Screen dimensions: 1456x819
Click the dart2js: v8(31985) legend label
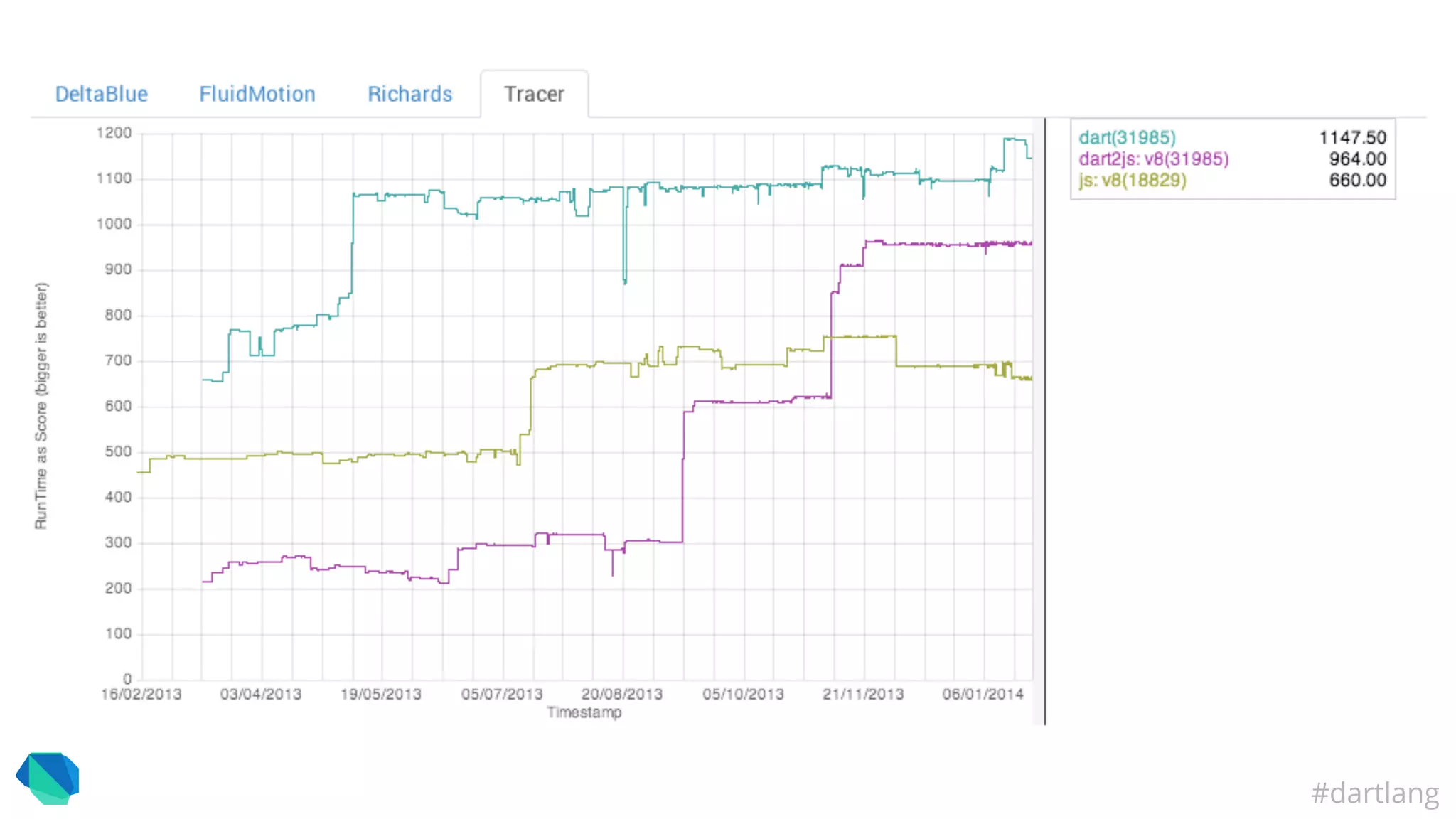point(1153,159)
